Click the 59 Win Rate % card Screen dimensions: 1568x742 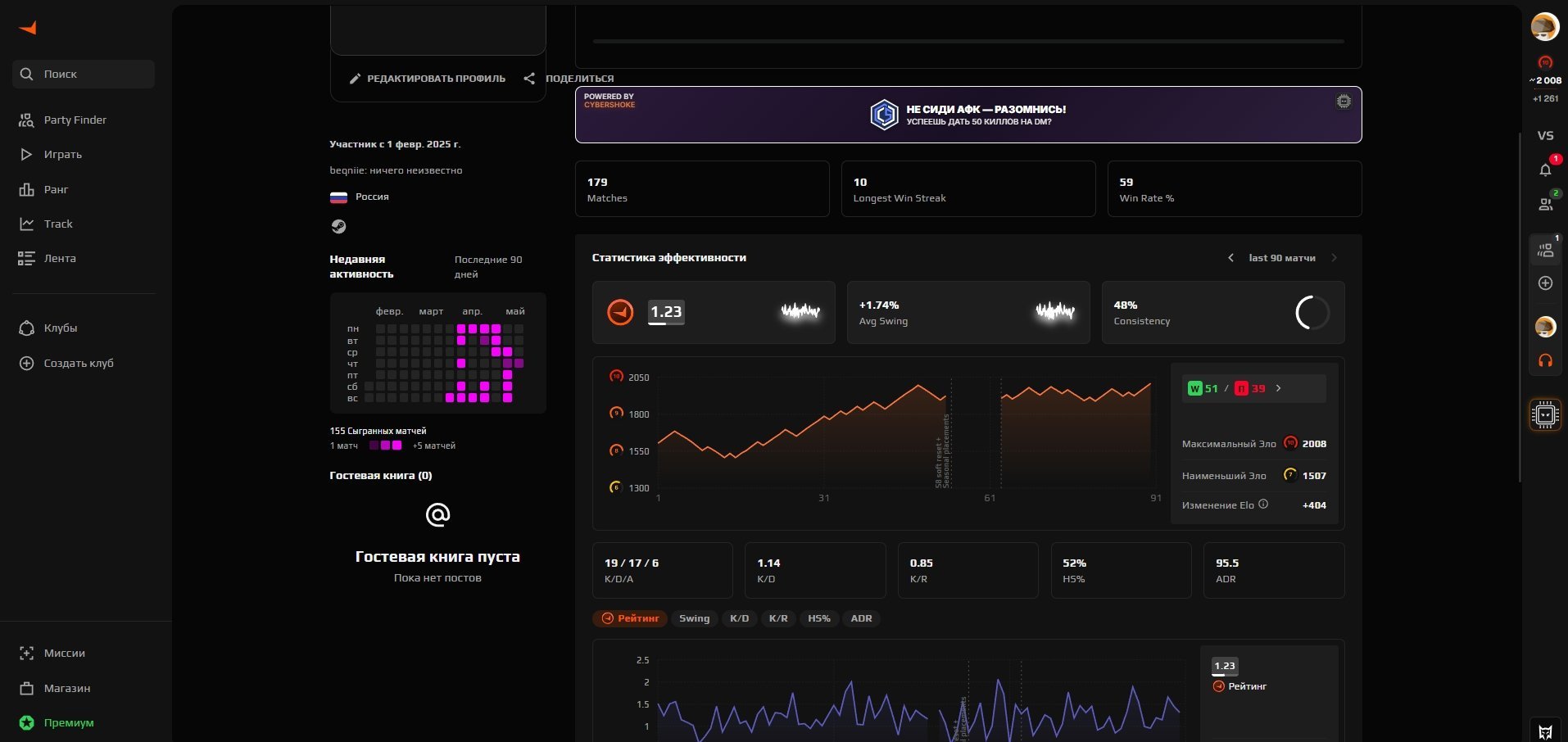(x=1235, y=189)
